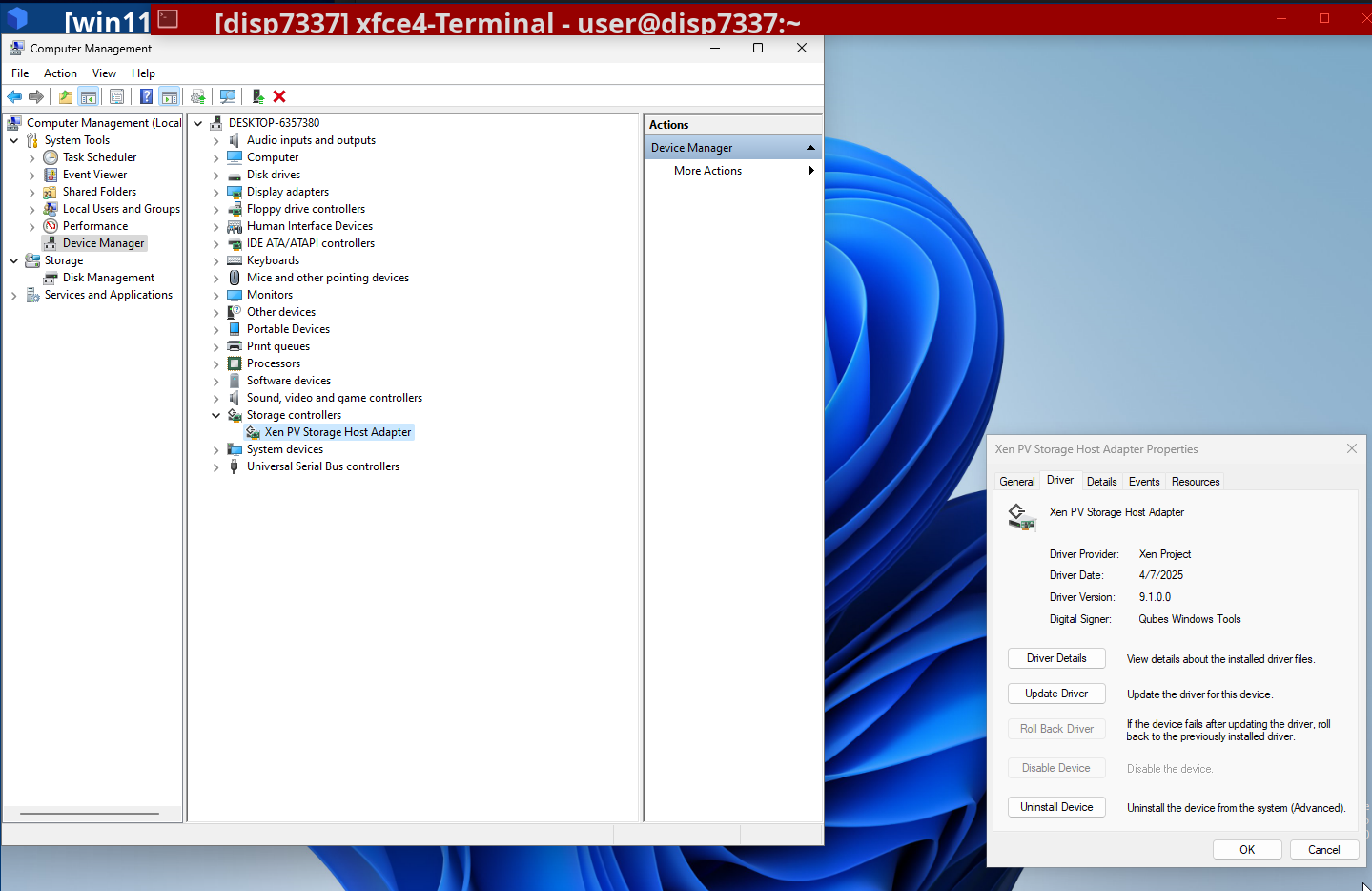Collapse the Storage controllers category
Screen dimensions: 1372x891
(x=216, y=415)
